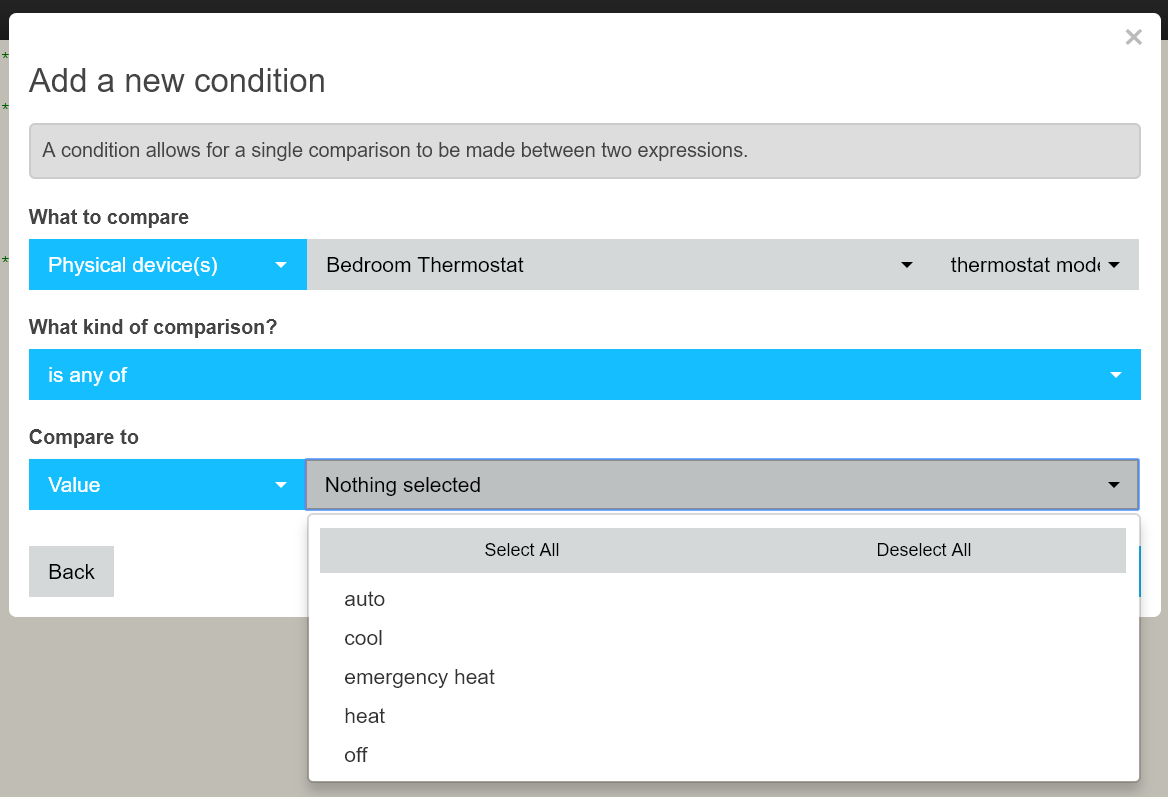The height and width of the screenshot is (797, 1168).
Task: Click the caret arrow next to thermostat mode
Action: [1114, 265]
